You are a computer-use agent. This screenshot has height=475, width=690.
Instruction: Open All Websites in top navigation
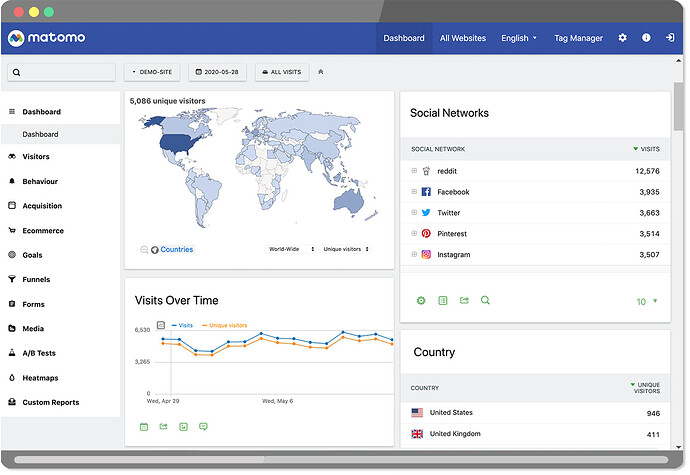point(463,38)
